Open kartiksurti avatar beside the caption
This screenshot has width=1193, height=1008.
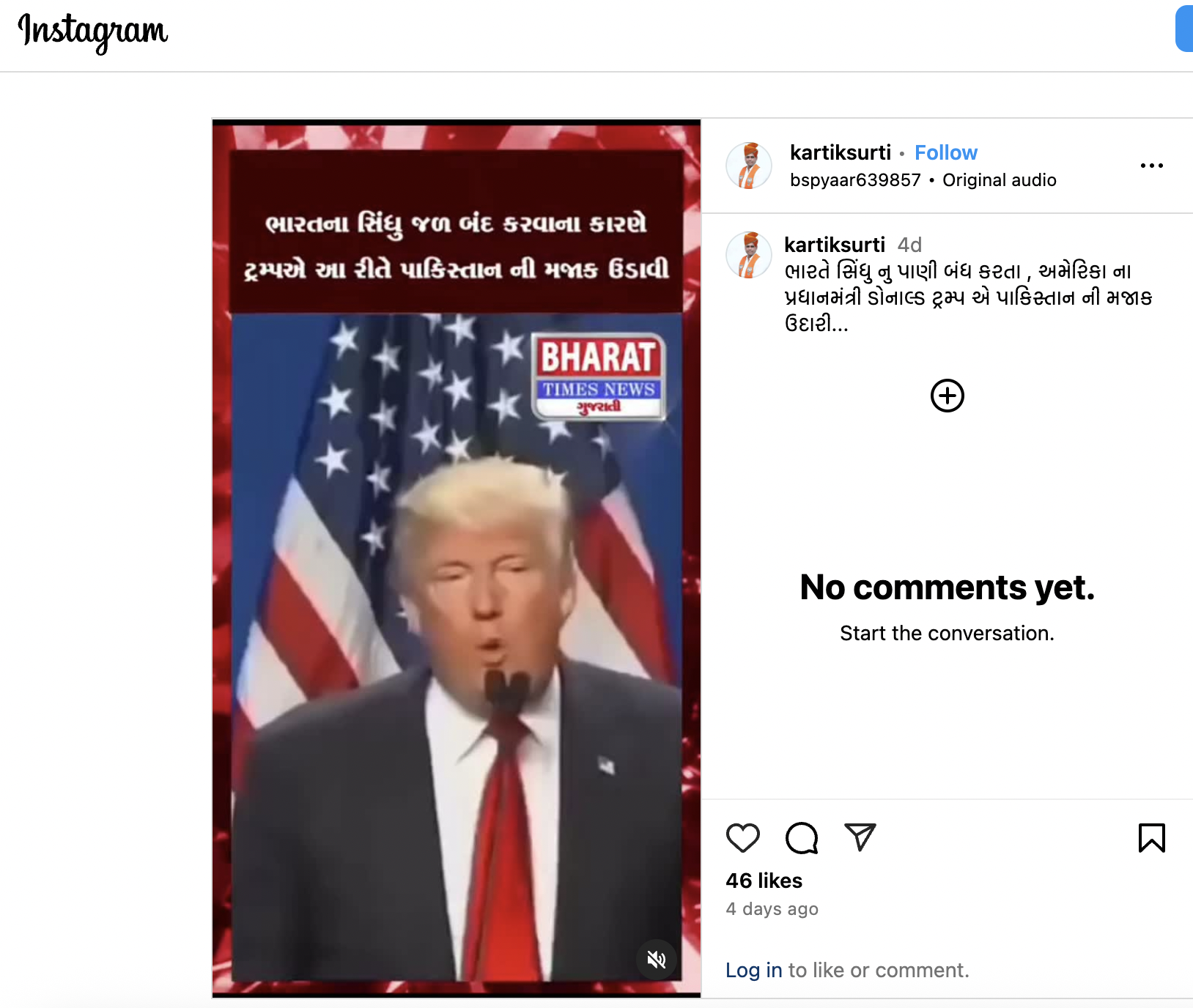749,255
